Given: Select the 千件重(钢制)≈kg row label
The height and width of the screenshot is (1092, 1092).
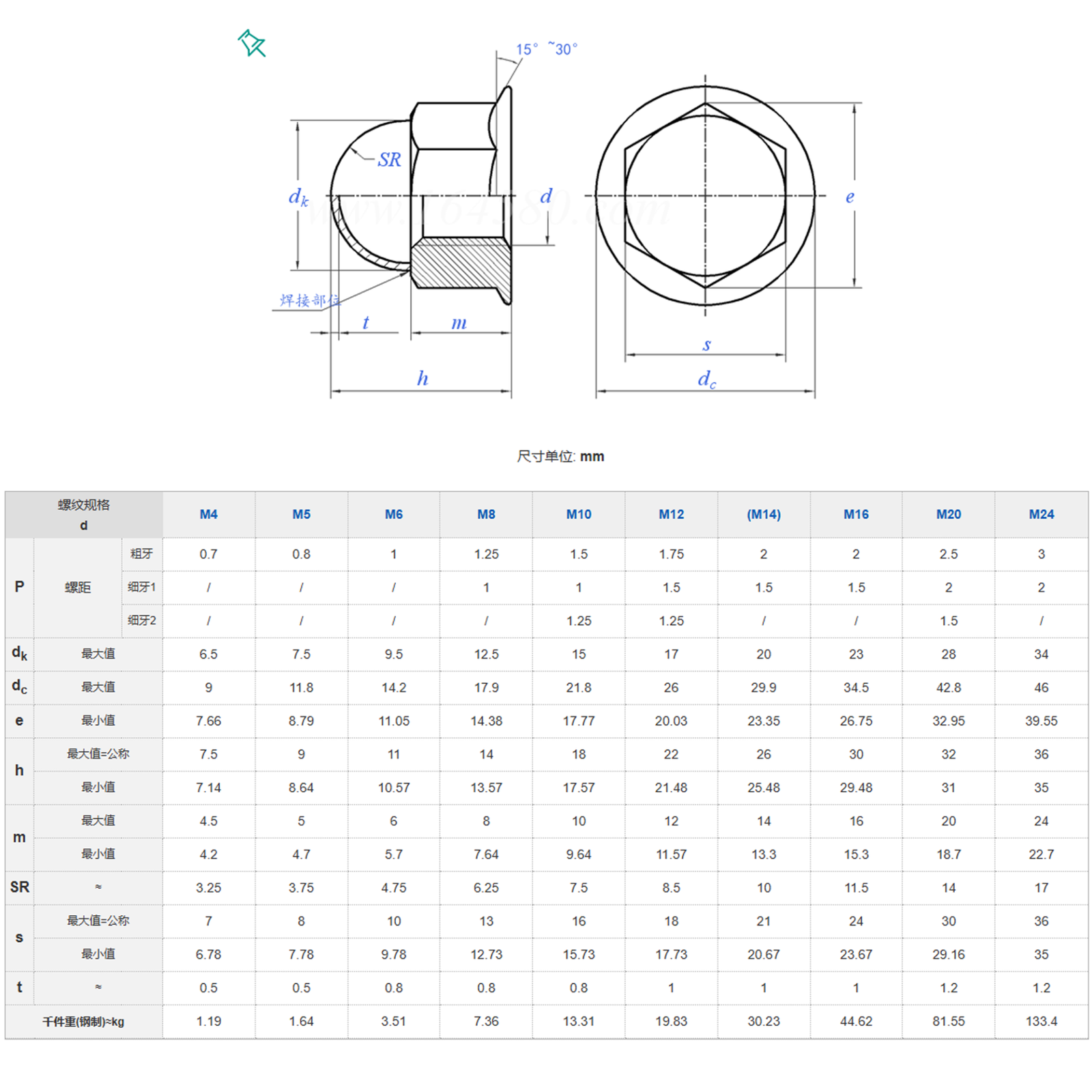Looking at the screenshot, I should click(83, 1022).
